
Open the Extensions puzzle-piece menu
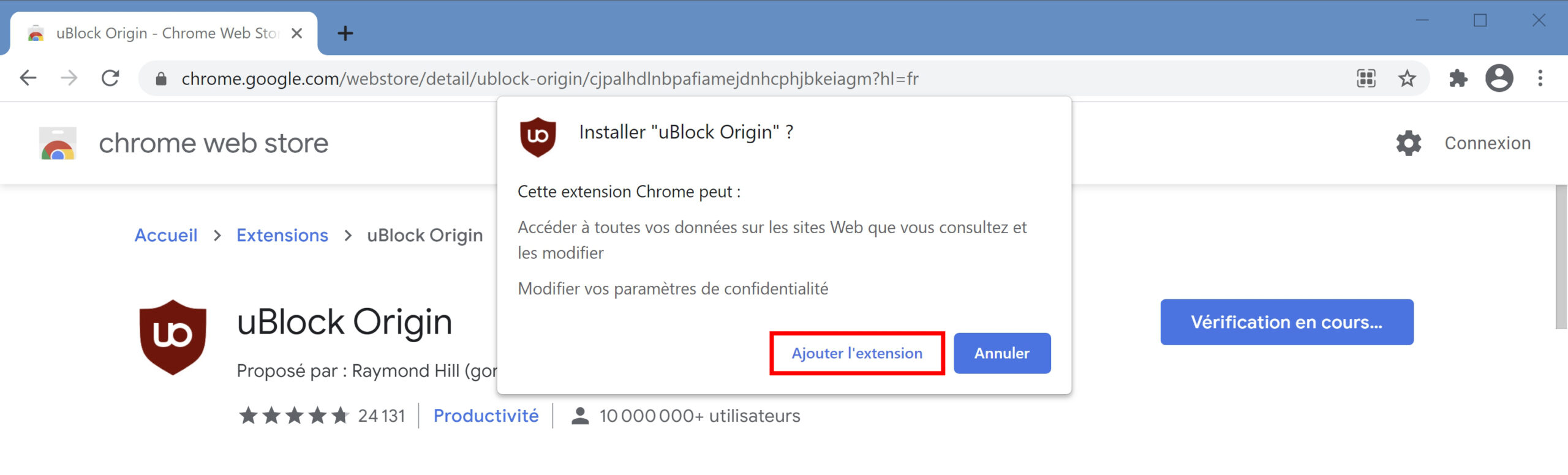point(1458,78)
